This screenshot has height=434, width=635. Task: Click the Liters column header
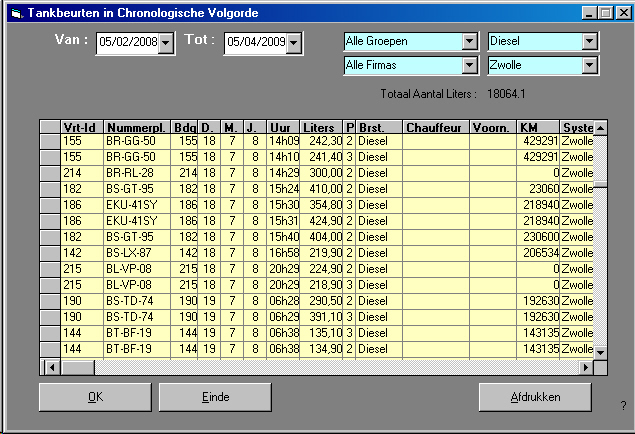[x=321, y=128]
